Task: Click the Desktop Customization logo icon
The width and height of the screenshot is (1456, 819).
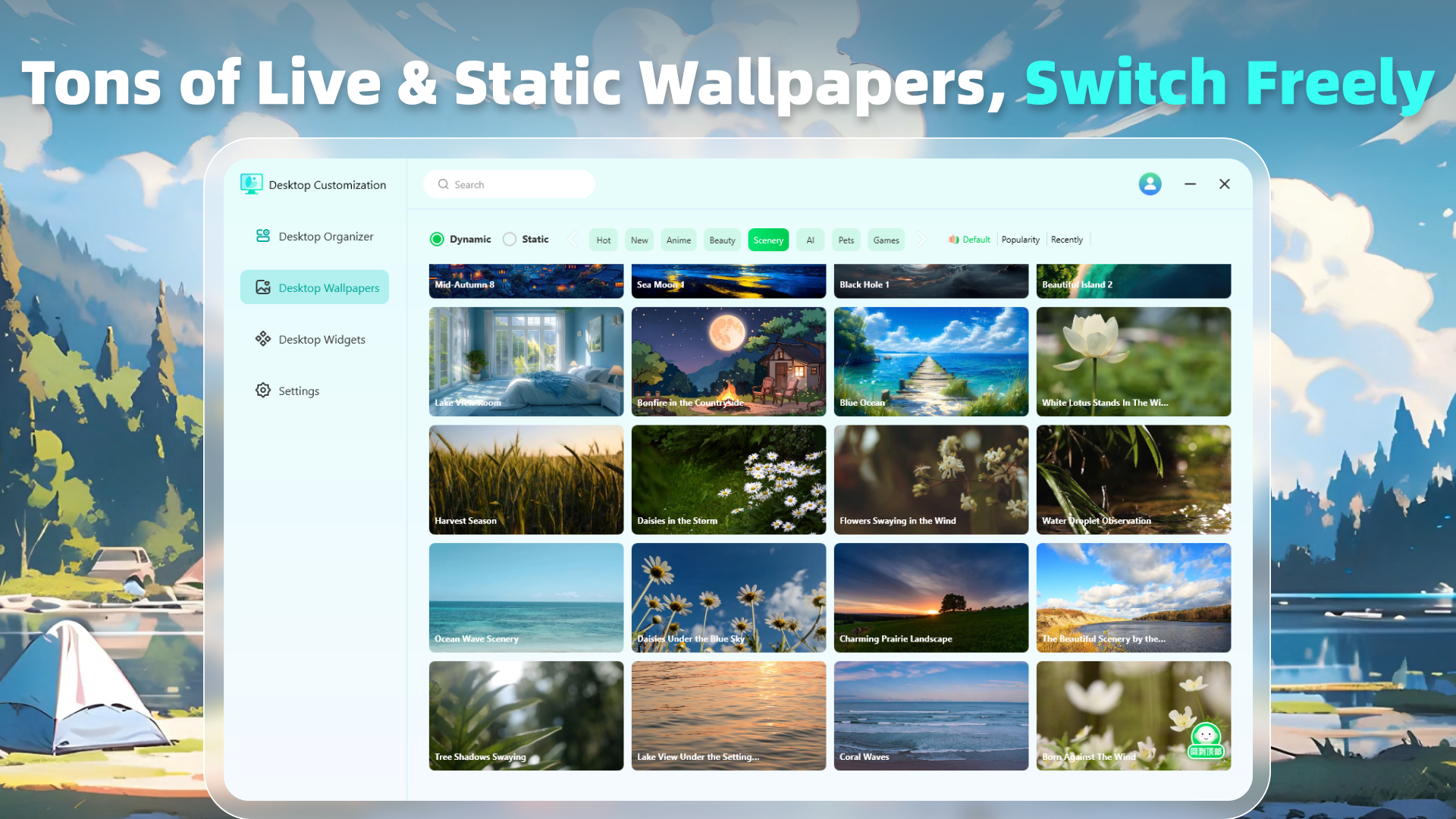Action: point(251,184)
